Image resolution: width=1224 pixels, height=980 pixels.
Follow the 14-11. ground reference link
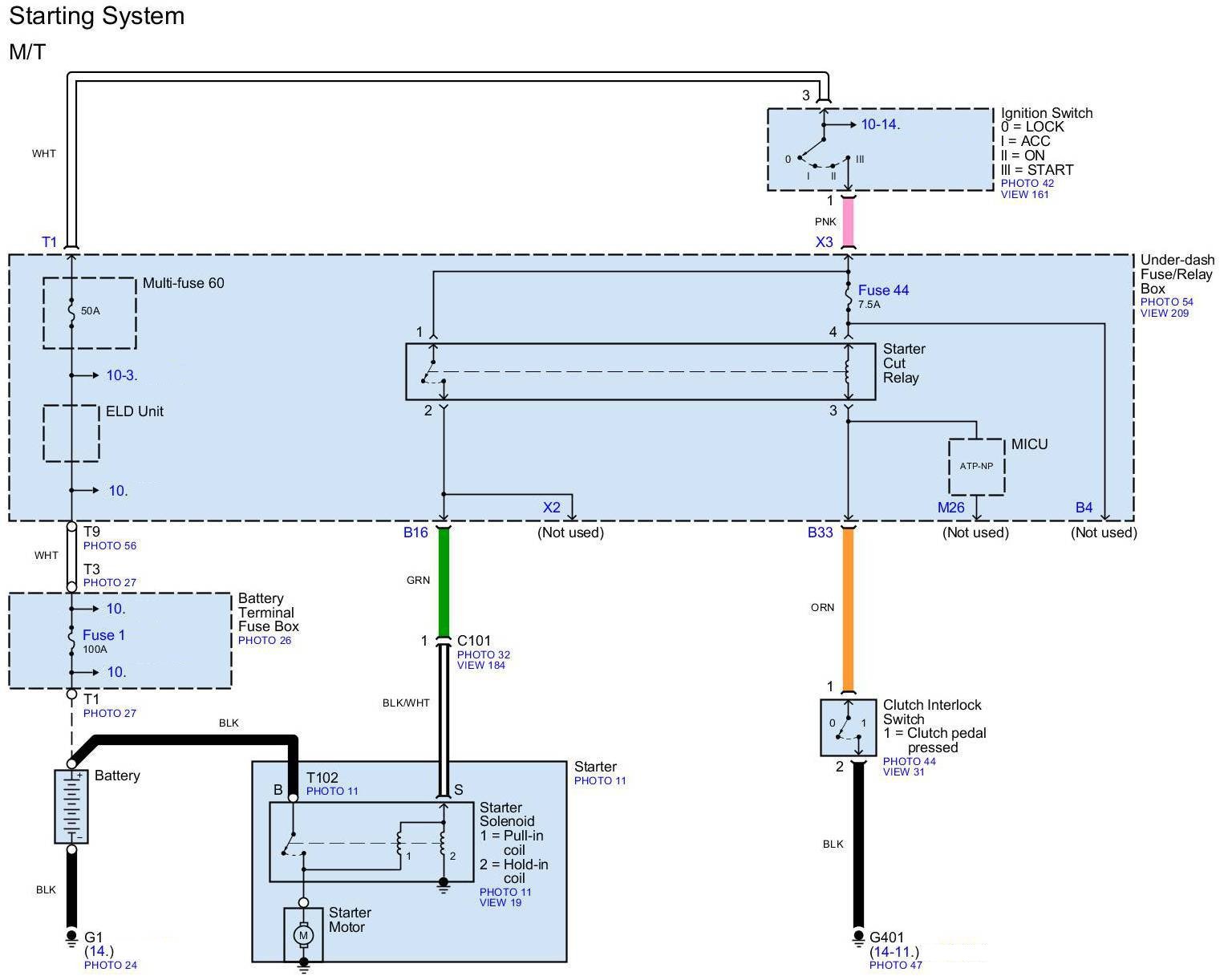894,953
